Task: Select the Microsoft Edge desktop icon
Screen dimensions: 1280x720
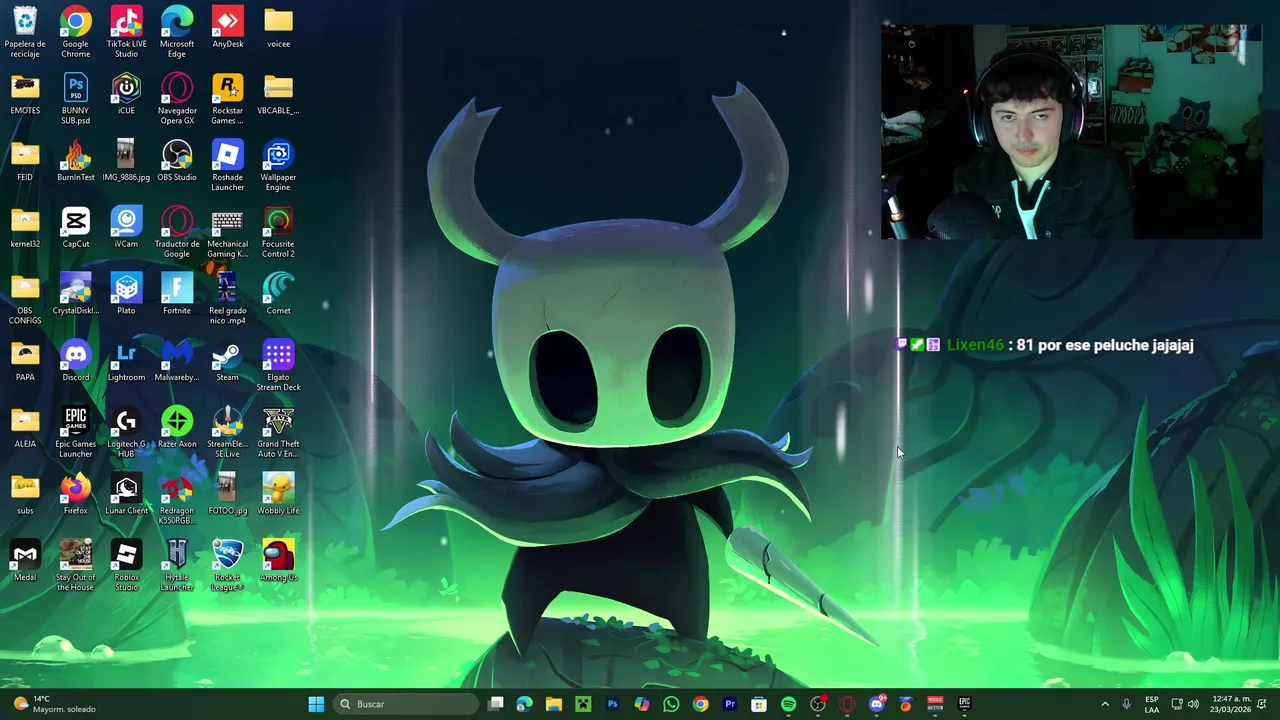Action: point(177,32)
